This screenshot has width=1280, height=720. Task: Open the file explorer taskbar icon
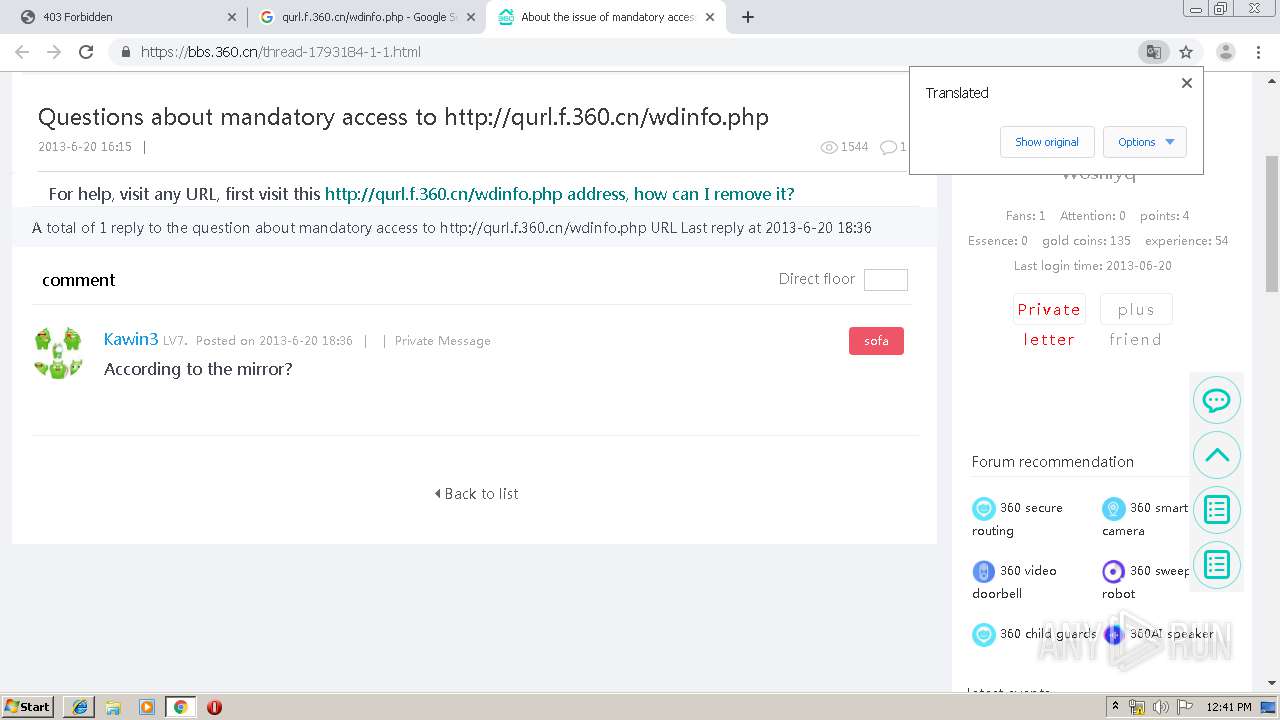(113, 707)
